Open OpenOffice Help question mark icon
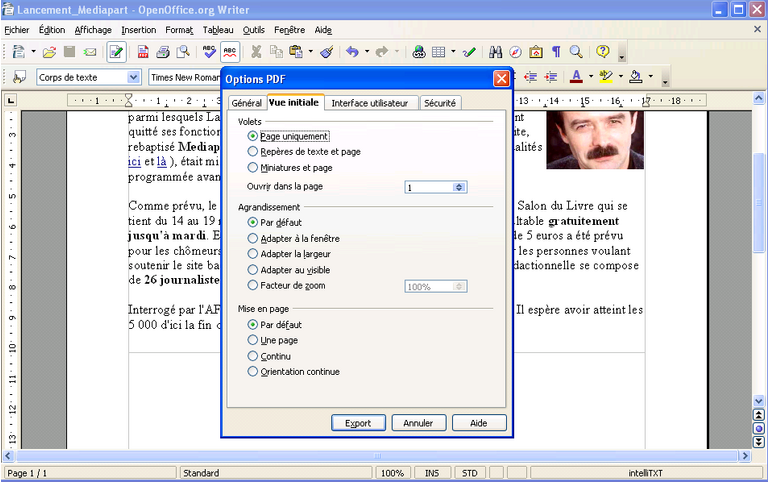Image resolution: width=768 pixels, height=482 pixels. [x=602, y=51]
